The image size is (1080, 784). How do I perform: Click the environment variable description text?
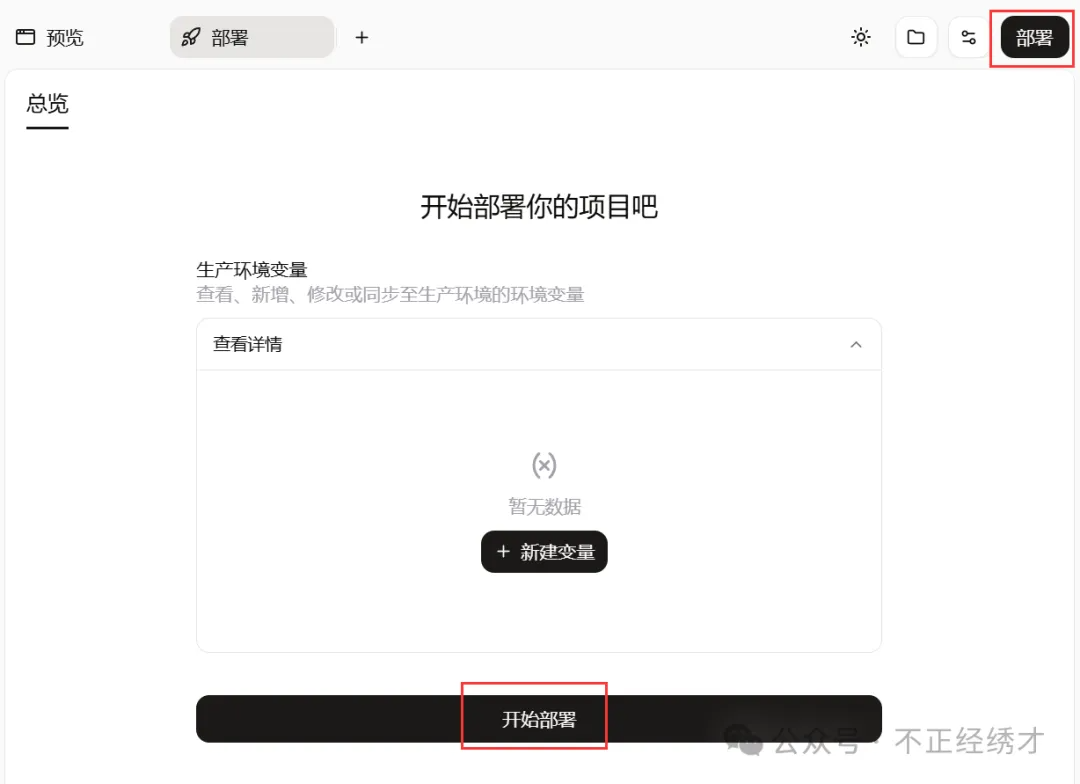tap(391, 295)
